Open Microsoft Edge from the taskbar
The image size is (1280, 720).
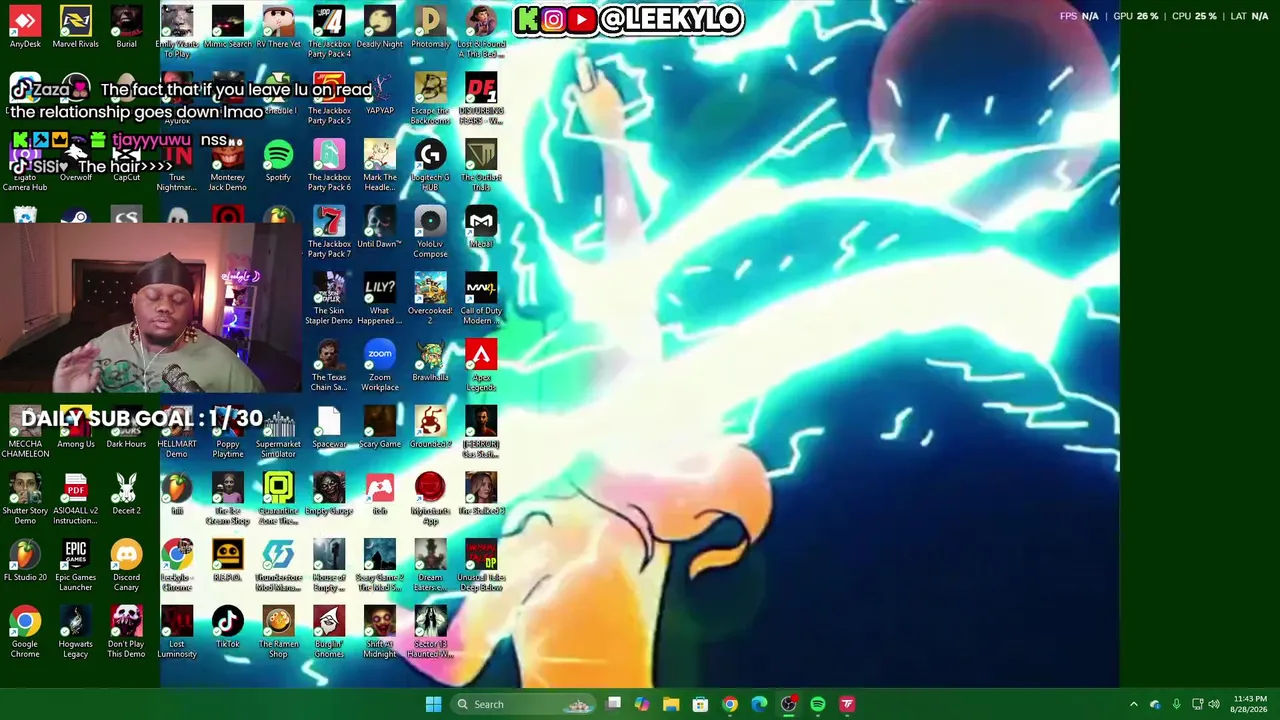[x=759, y=704]
